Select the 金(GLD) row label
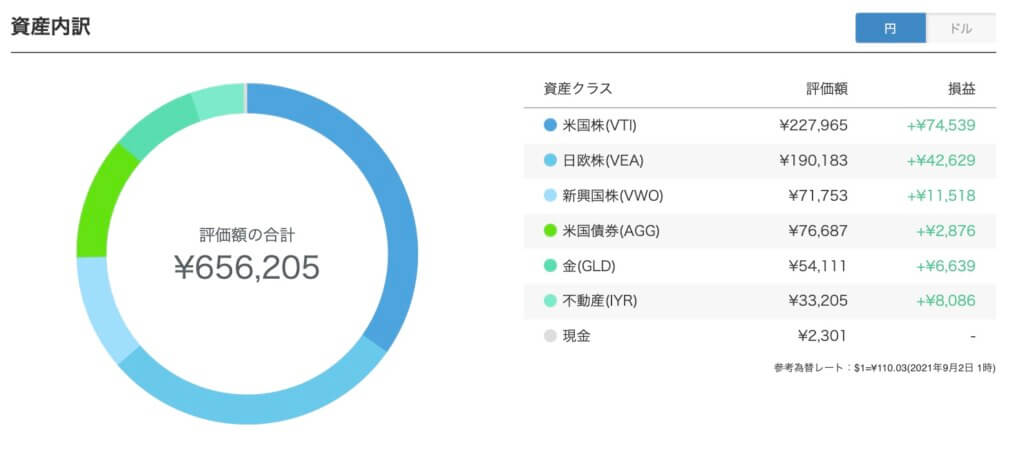Image resolution: width=1024 pixels, height=468 pixels. point(589,266)
